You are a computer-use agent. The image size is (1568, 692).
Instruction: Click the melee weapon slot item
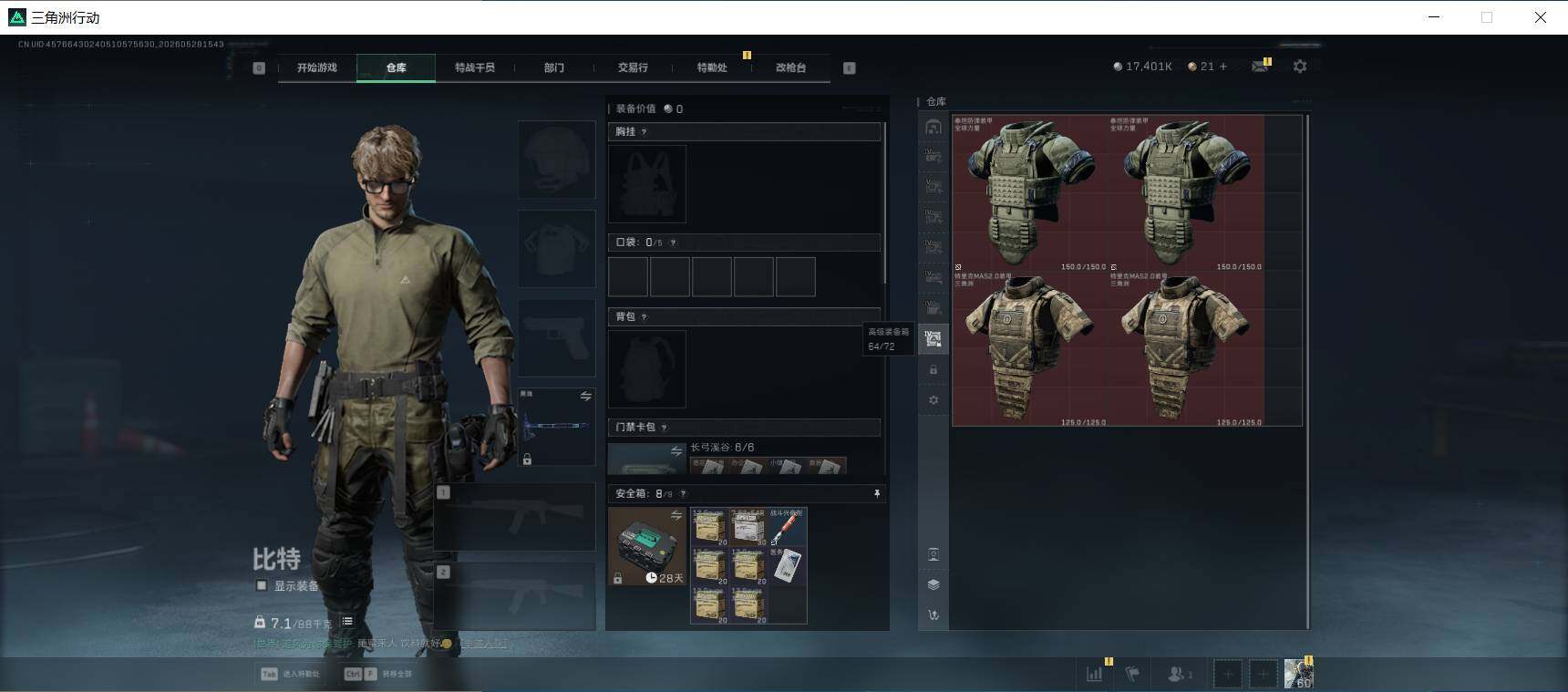point(557,427)
